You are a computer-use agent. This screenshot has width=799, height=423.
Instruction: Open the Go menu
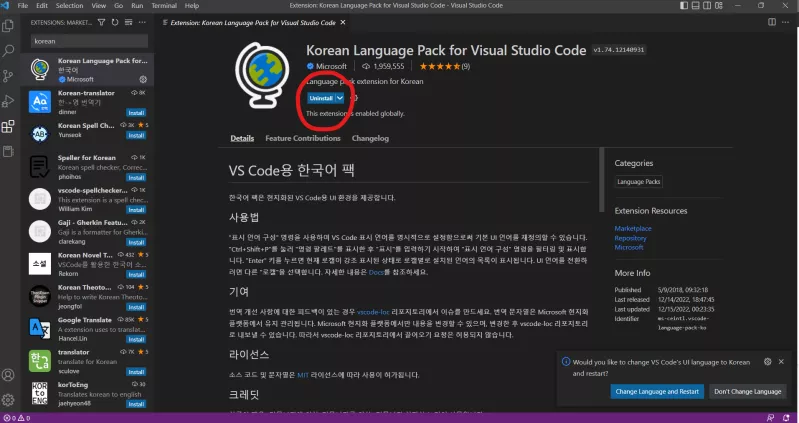[x=118, y=6]
